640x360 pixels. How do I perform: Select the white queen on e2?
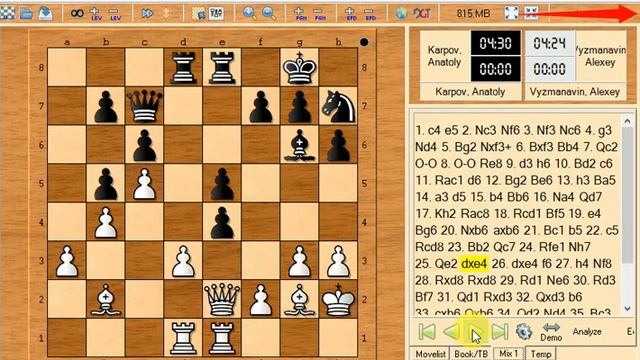pyautogui.click(x=222, y=299)
